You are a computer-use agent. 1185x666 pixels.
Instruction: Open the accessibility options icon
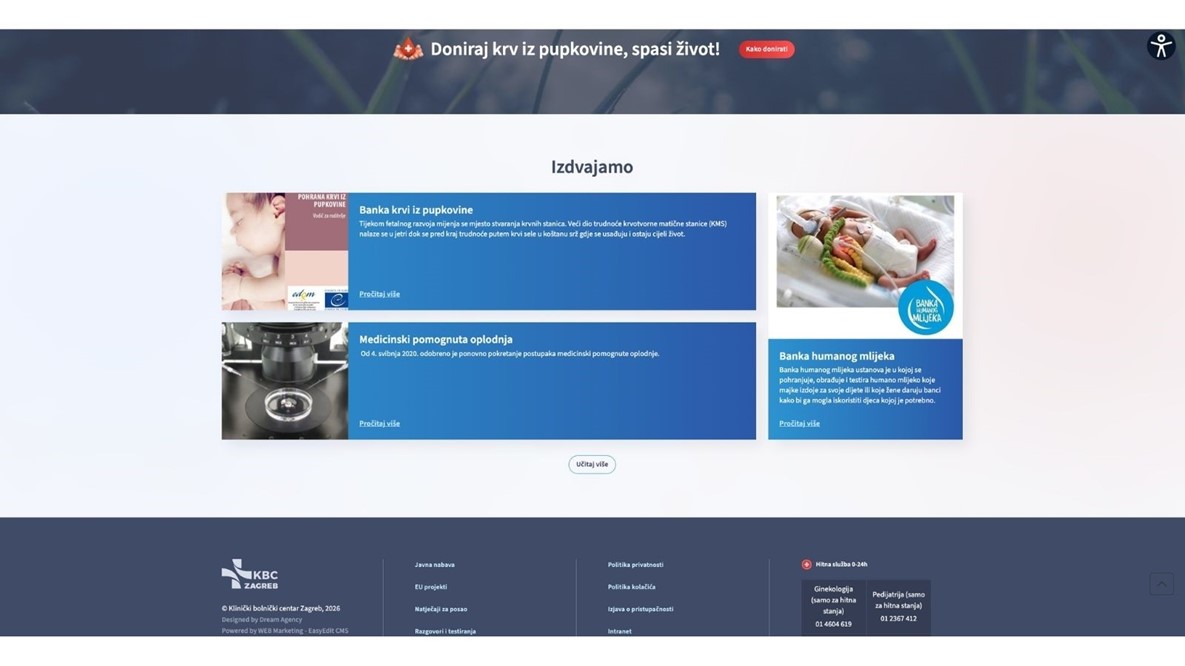(1160, 46)
